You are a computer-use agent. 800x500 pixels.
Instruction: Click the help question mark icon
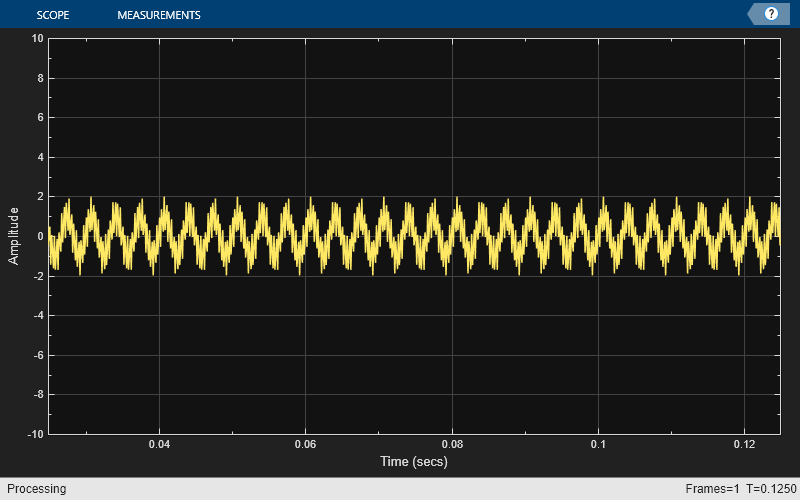771,14
